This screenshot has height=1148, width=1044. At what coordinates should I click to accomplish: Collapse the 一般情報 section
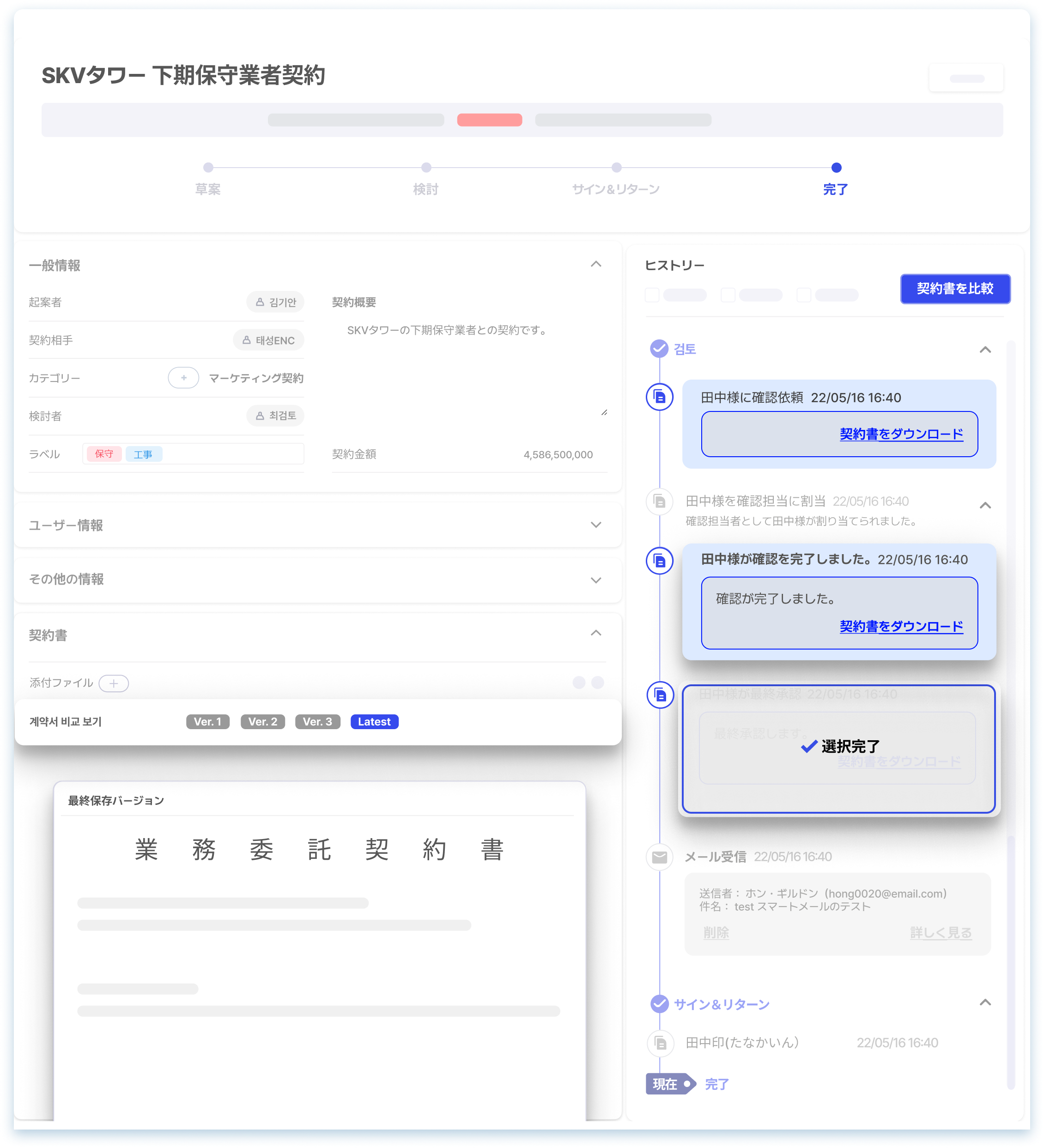pyautogui.click(x=596, y=264)
